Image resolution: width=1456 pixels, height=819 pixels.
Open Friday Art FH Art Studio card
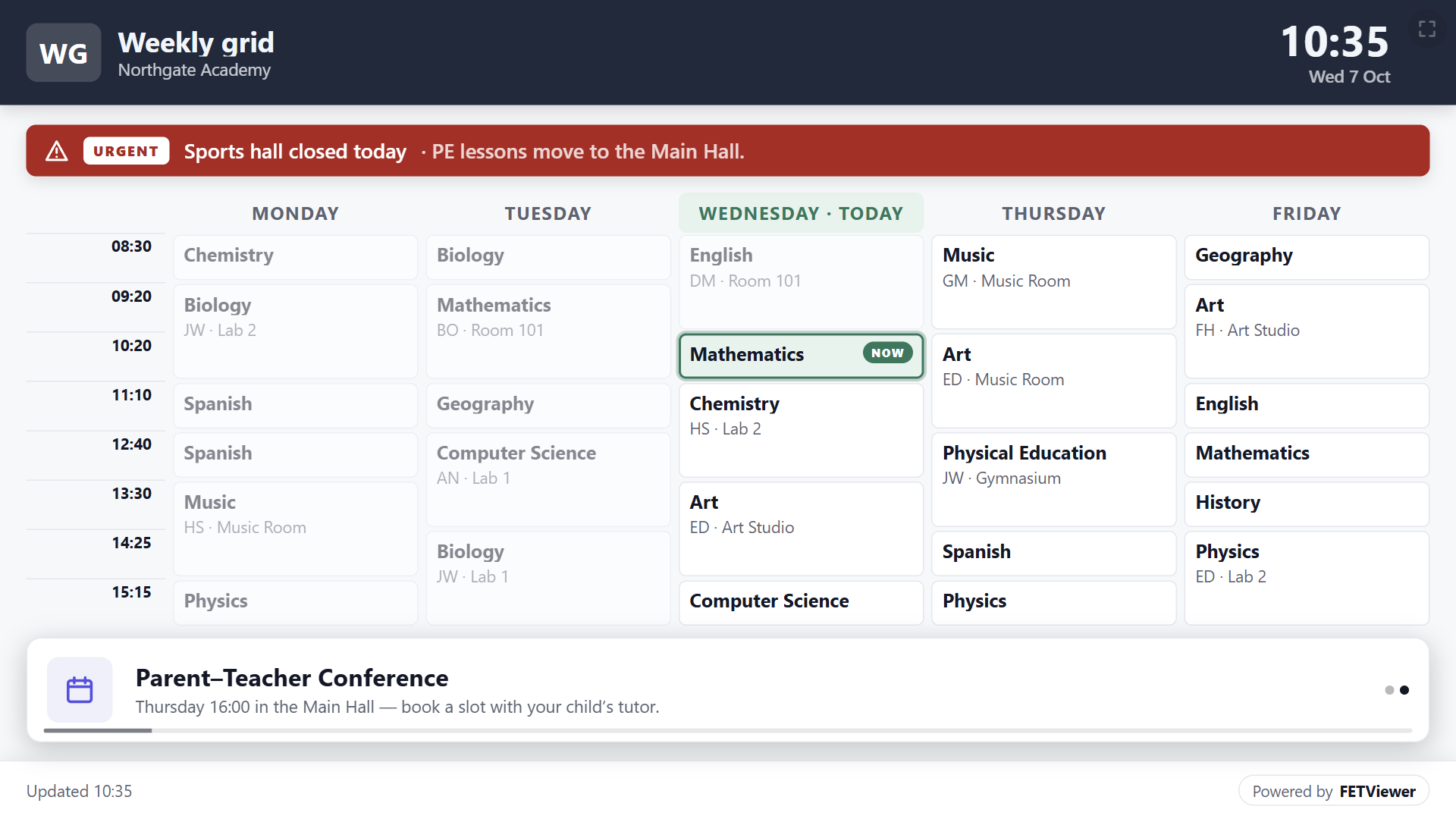click(x=1307, y=331)
